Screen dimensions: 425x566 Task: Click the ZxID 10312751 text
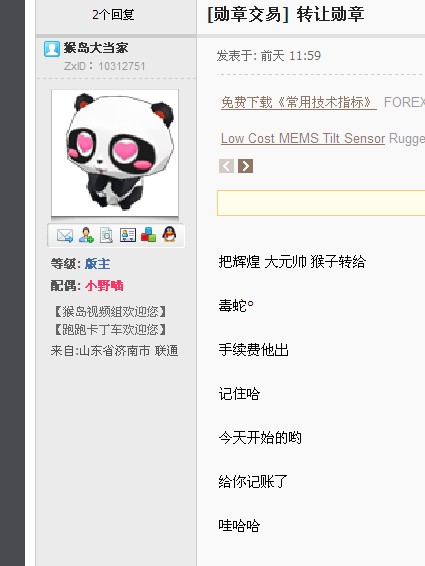104,66
